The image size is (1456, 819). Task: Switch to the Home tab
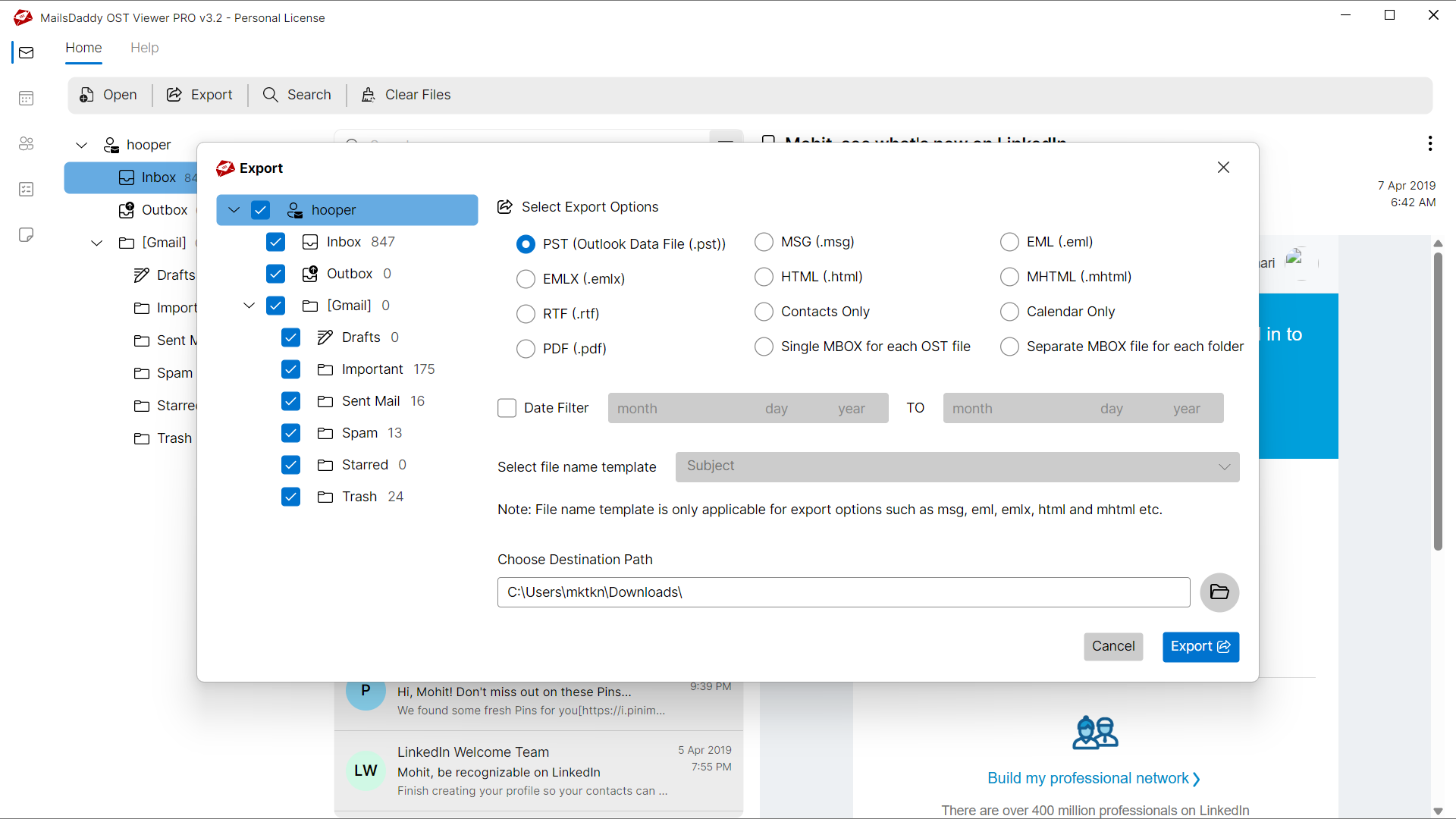click(83, 48)
